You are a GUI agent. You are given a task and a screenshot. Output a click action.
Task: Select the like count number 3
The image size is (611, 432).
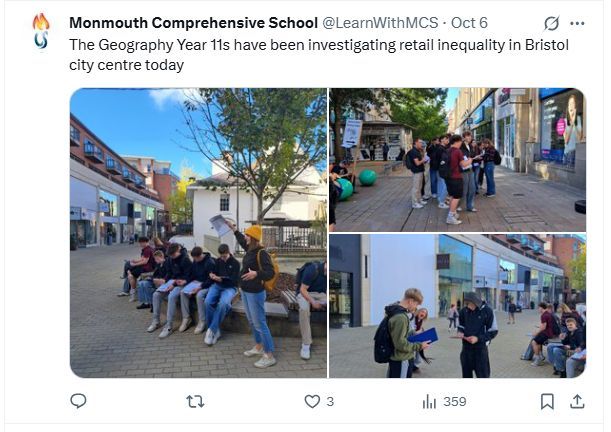coord(330,402)
